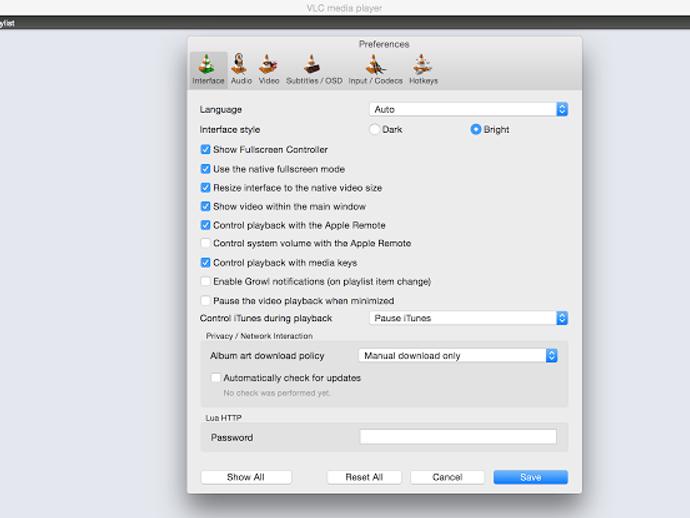Toggle Show video within the main window
Viewport: 690px width, 518px height.
[205, 206]
